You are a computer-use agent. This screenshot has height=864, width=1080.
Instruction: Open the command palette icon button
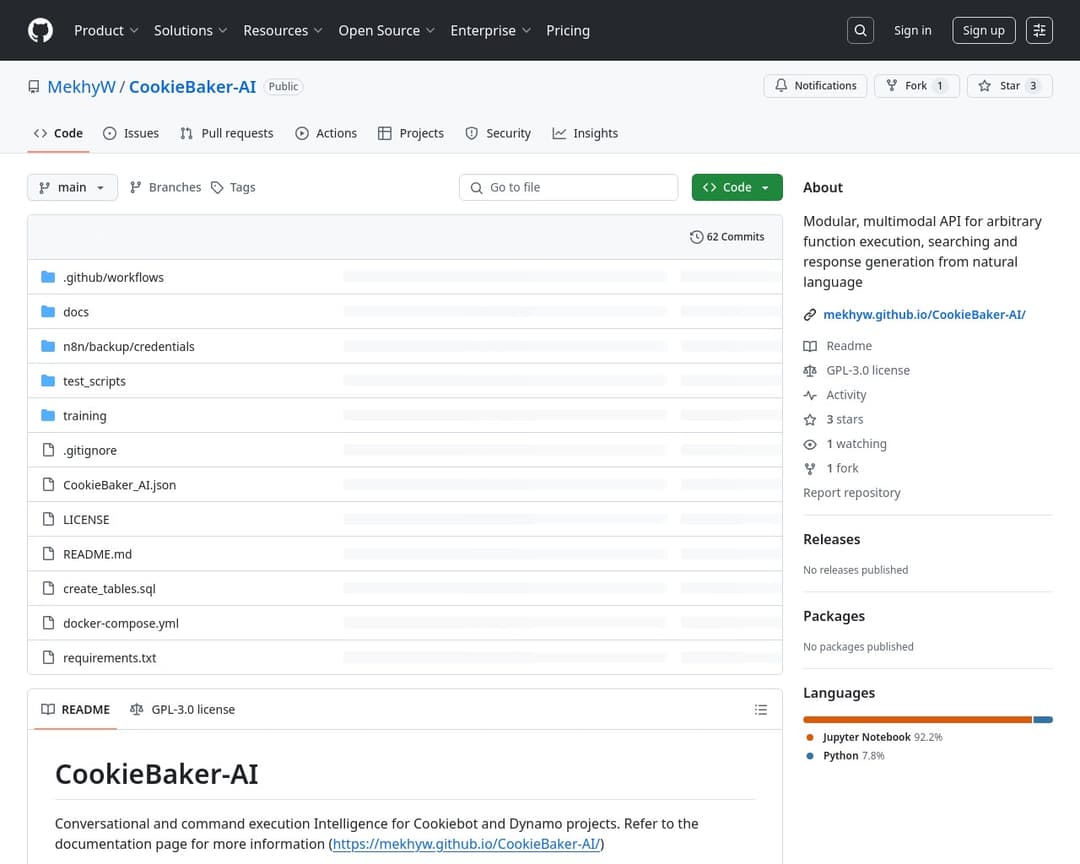1039,30
